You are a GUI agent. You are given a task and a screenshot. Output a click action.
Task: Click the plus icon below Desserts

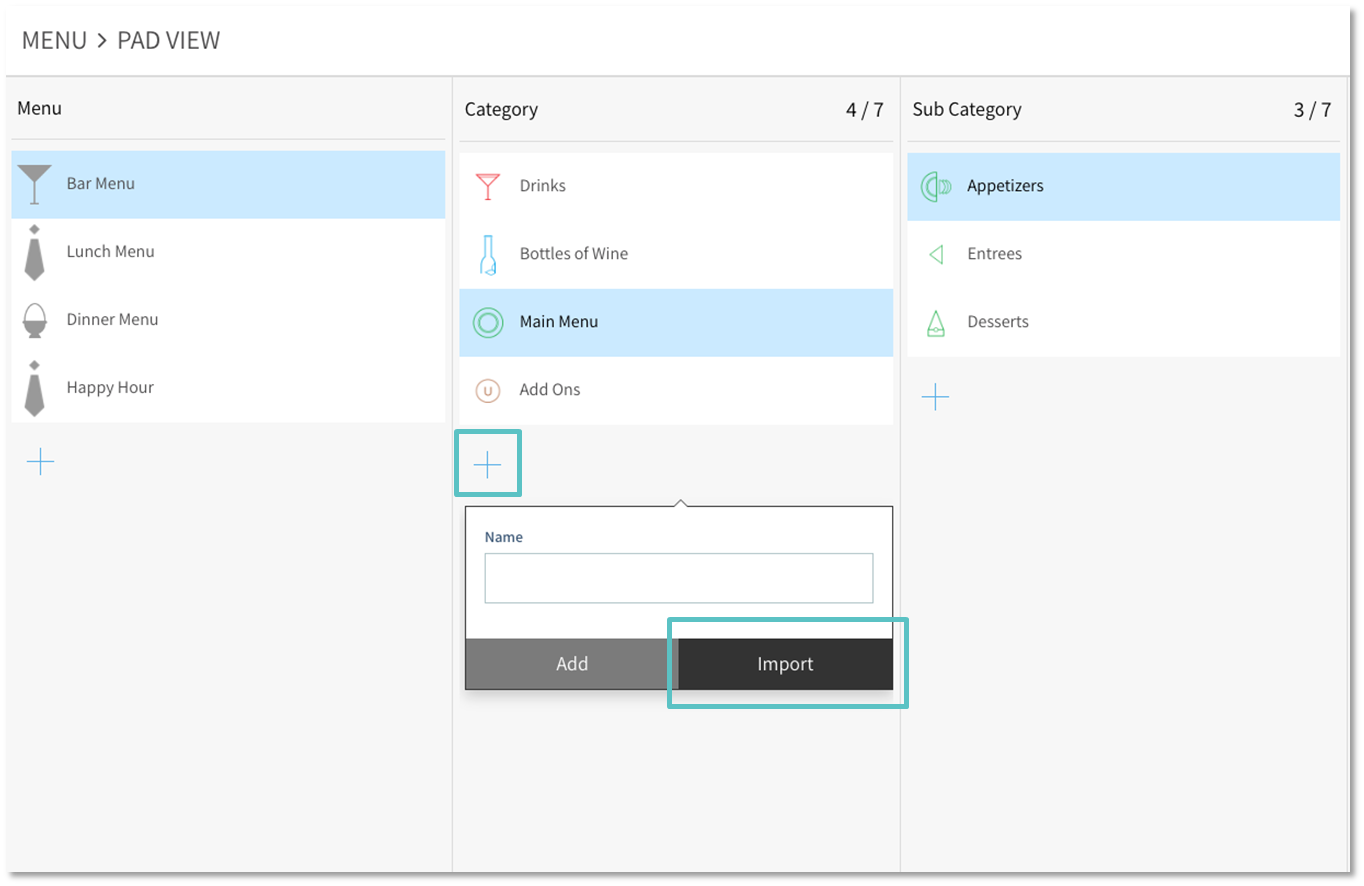coord(935,397)
